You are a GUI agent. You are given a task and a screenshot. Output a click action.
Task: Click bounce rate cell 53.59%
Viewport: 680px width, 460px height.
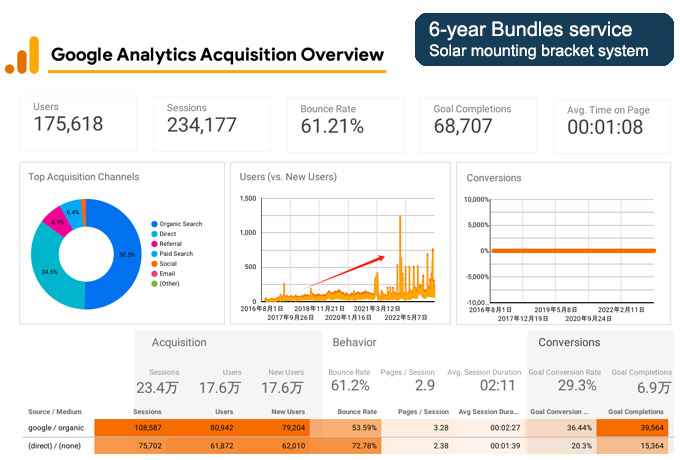[x=364, y=428]
